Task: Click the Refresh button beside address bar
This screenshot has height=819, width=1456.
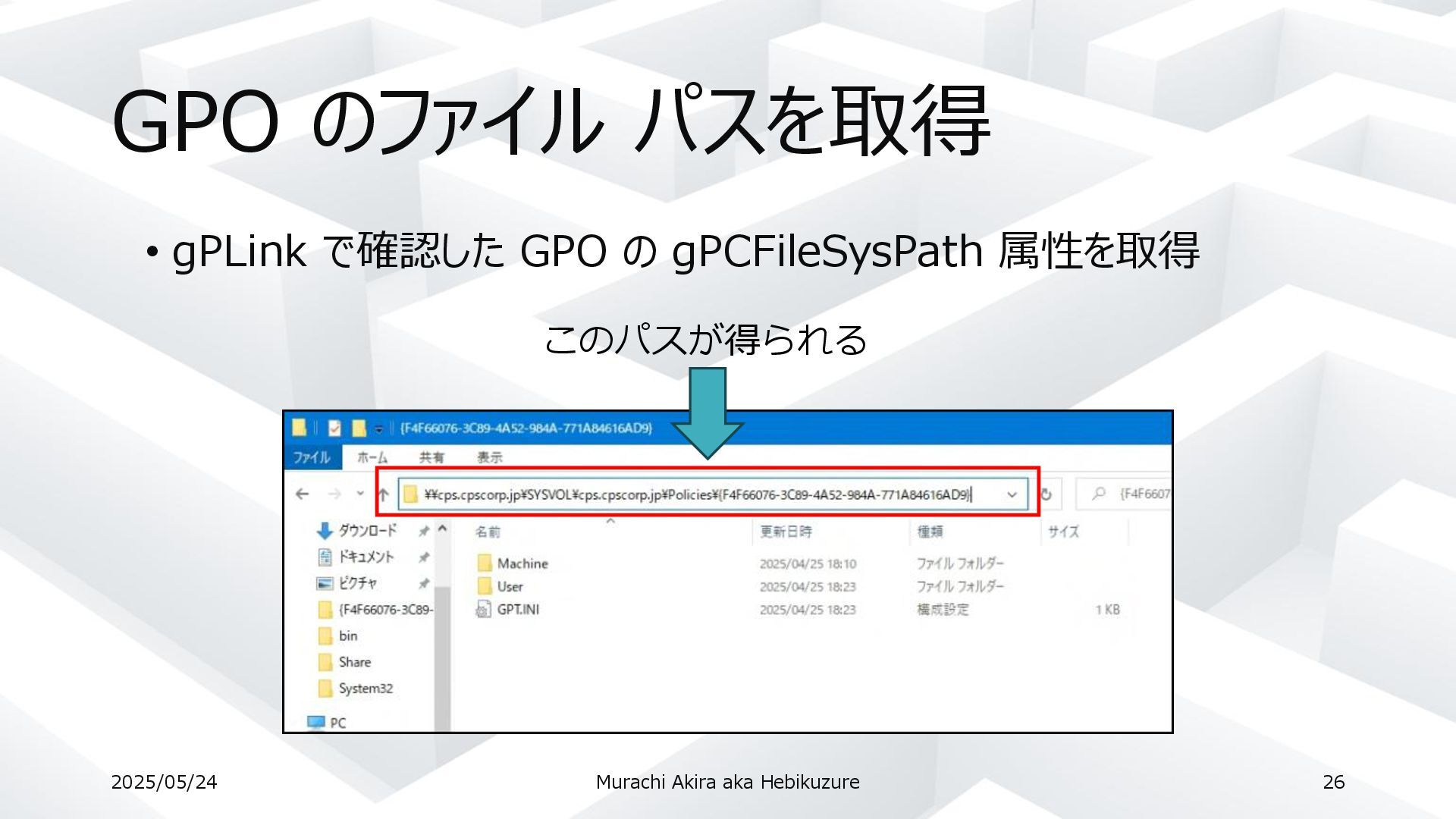Action: click(1046, 494)
